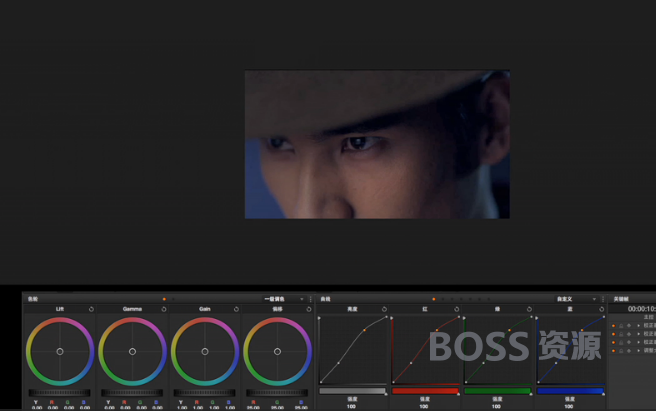Click the lock icon in the 调整 keyframe row
Image resolution: width=656 pixels, height=411 pixels.
(x=621, y=351)
